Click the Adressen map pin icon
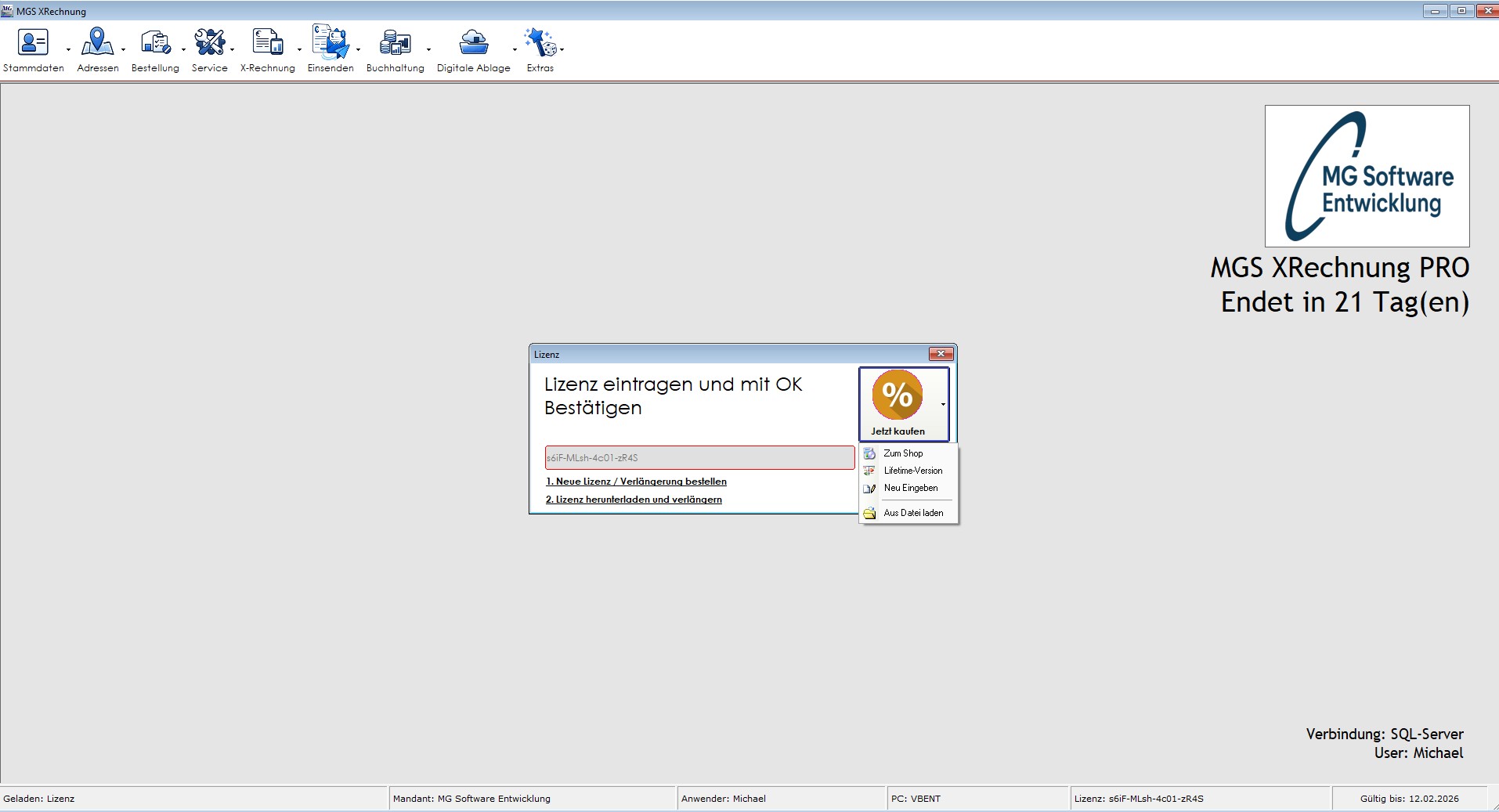This screenshot has width=1499, height=812. [97, 43]
